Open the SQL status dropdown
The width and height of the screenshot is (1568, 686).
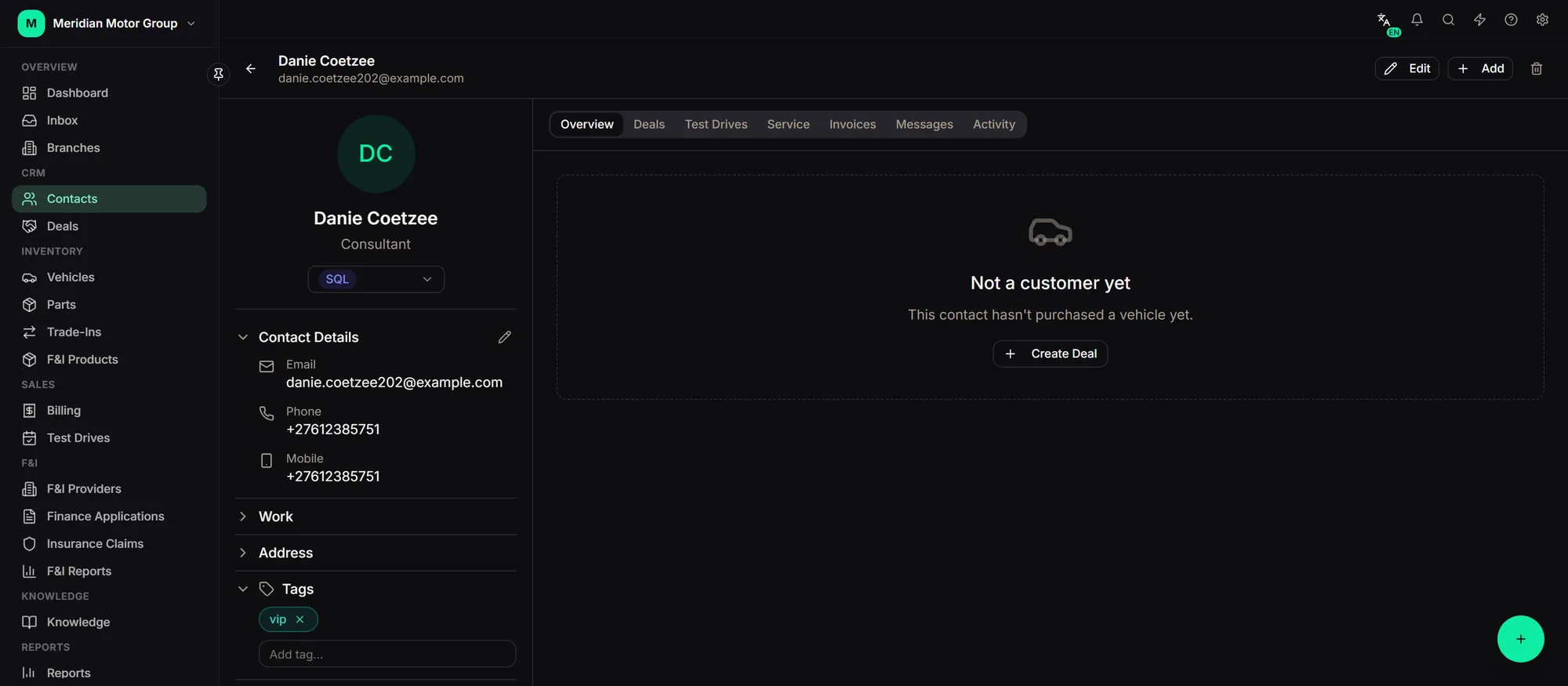[376, 279]
